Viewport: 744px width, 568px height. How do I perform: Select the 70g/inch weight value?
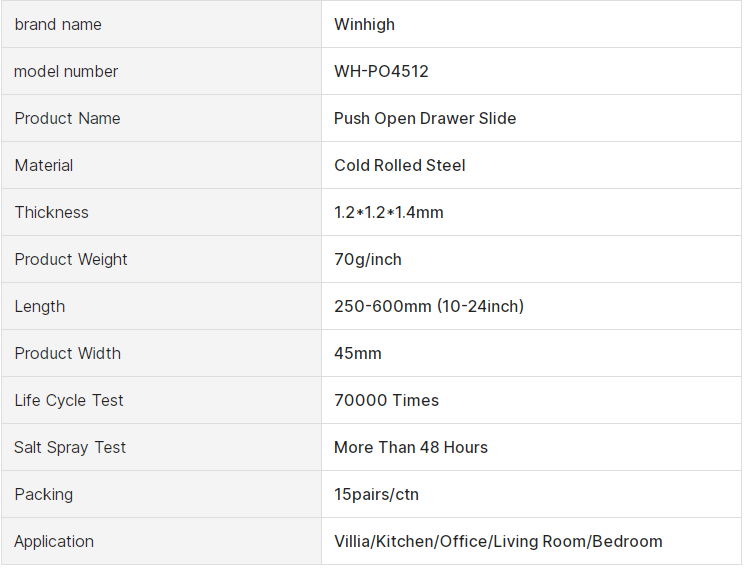point(368,259)
